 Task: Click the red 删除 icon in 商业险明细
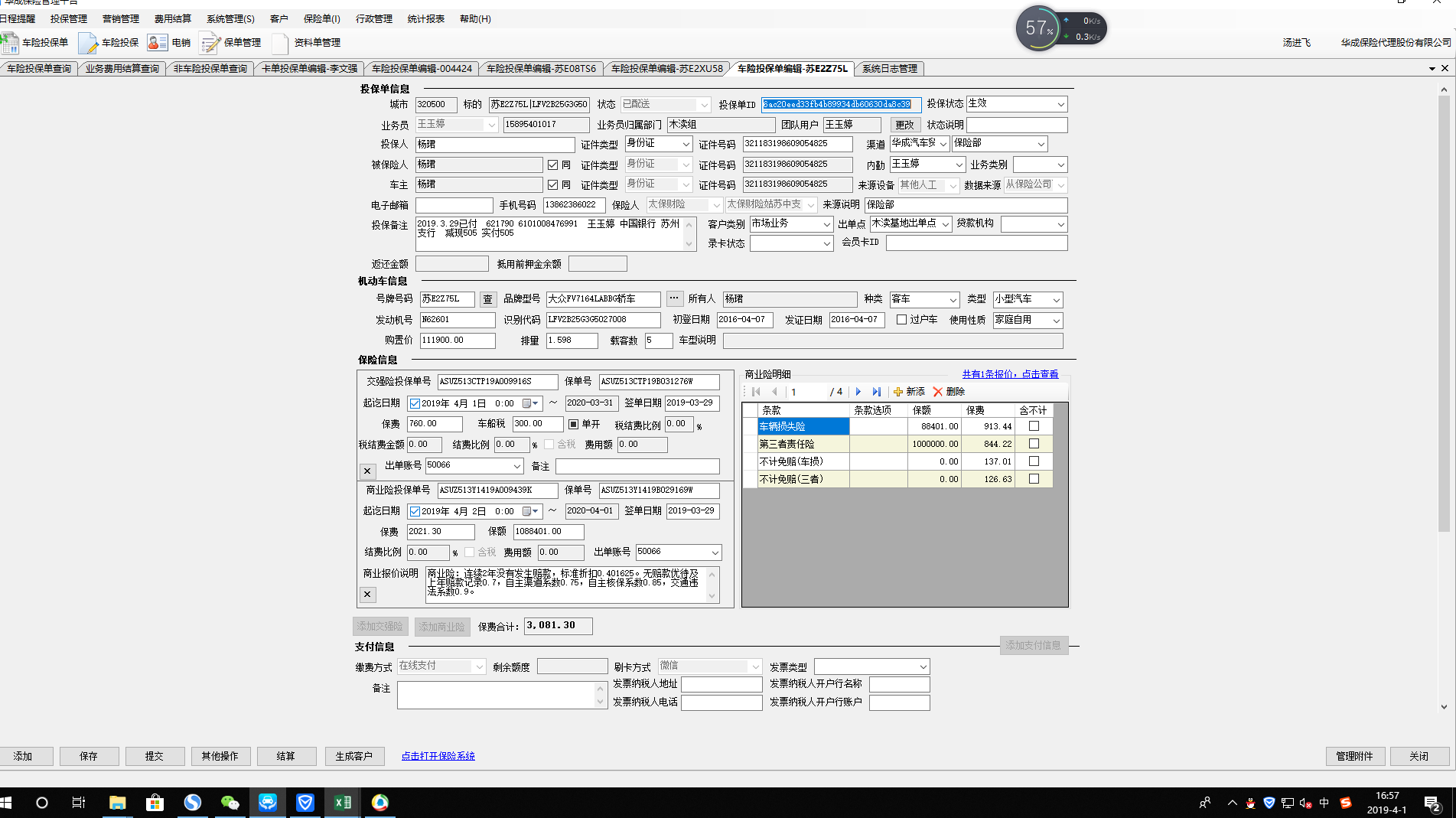(x=937, y=392)
